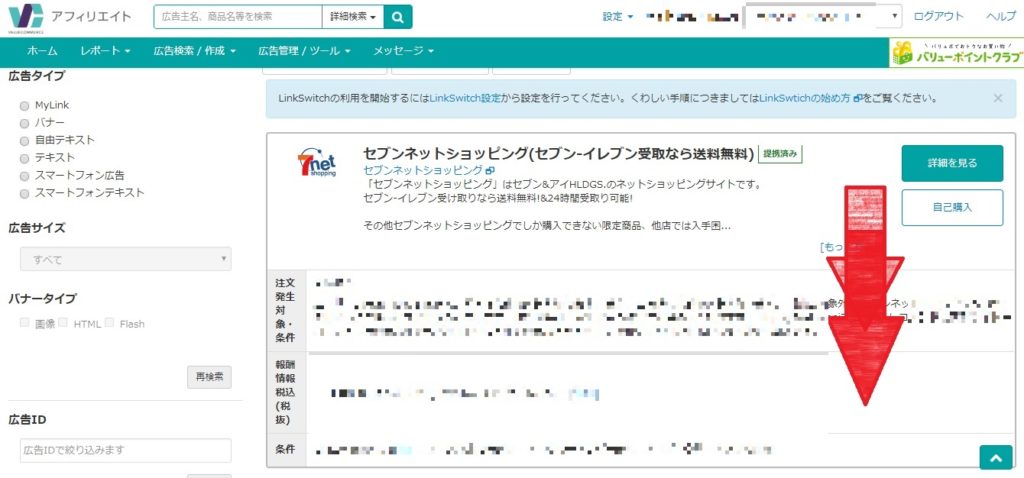This screenshot has width=1024, height=478.
Task: Open the Value Point Club banner
Action: (x=956, y=53)
